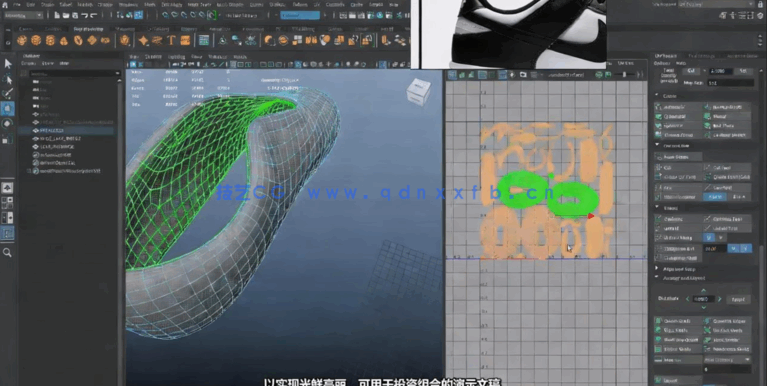
Task: Pick the arrow Select tool in toolbox
Action: pyautogui.click(x=8, y=64)
